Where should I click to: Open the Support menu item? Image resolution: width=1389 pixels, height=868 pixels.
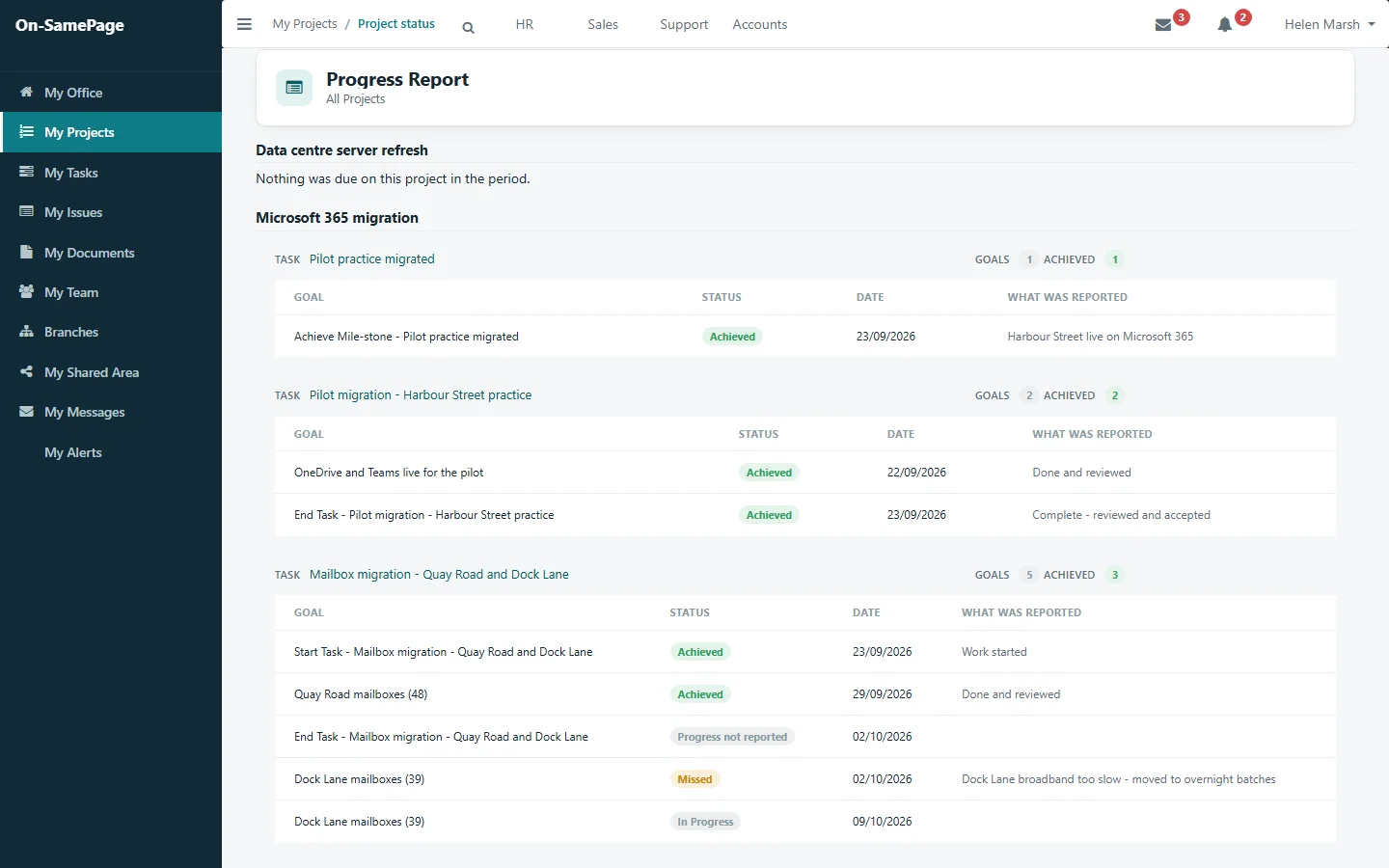pos(684,24)
